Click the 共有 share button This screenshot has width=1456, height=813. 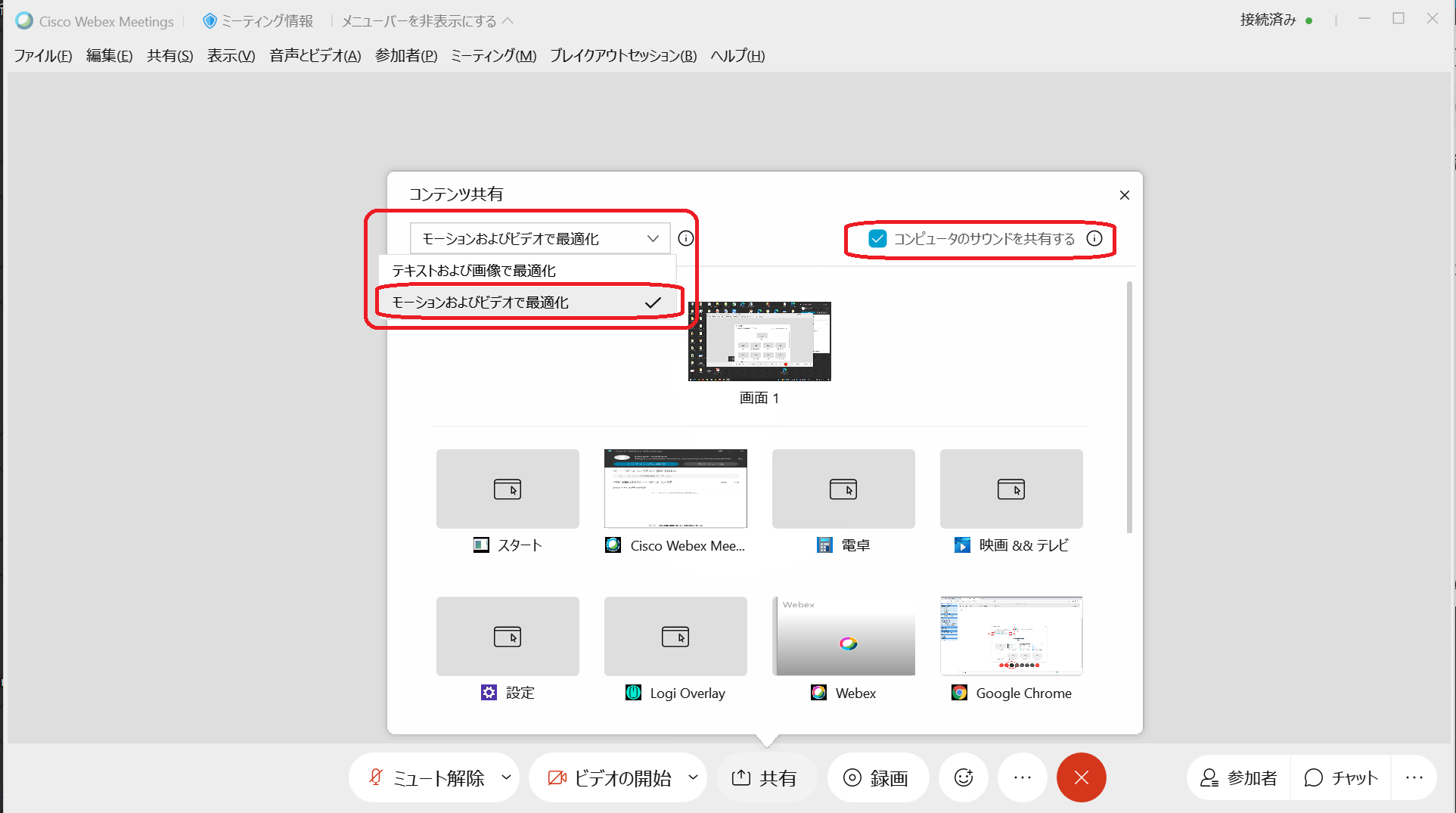pos(765,777)
